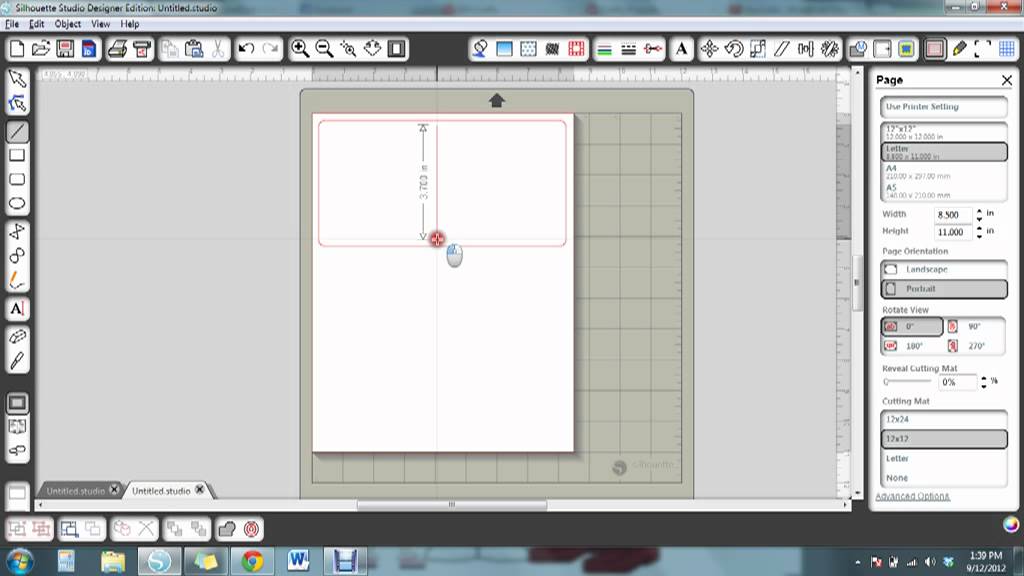1024x576 pixels.
Task: Undo the last action
Action: [x=246, y=49]
